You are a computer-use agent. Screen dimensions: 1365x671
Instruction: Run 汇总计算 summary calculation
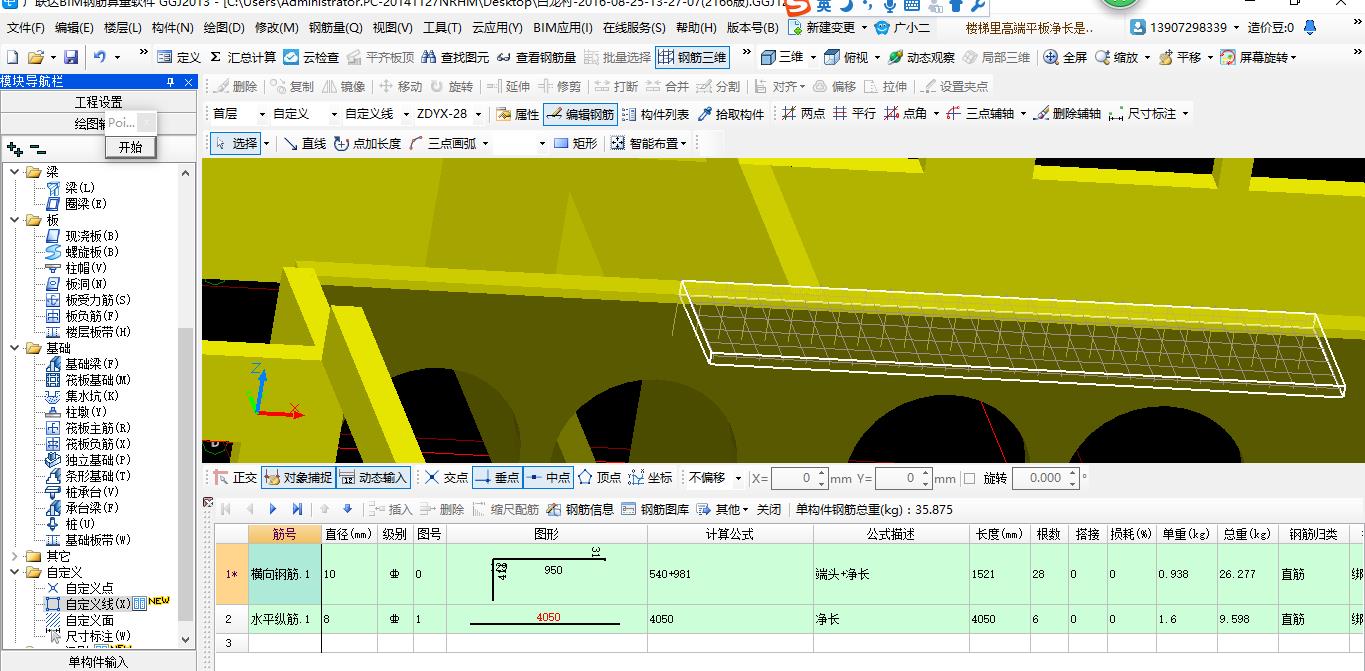click(x=242, y=57)
